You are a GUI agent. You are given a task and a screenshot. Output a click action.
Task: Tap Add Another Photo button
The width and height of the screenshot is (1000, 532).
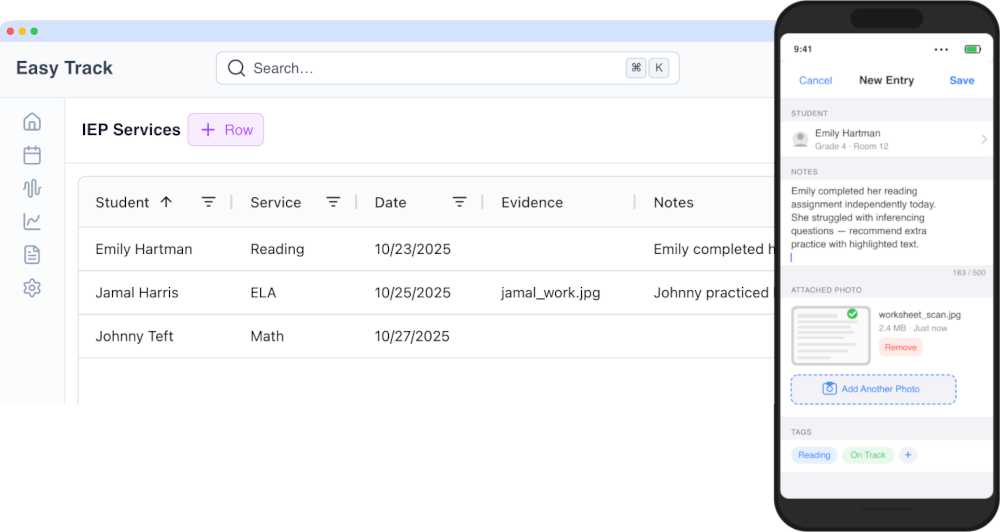pos(873,389)
